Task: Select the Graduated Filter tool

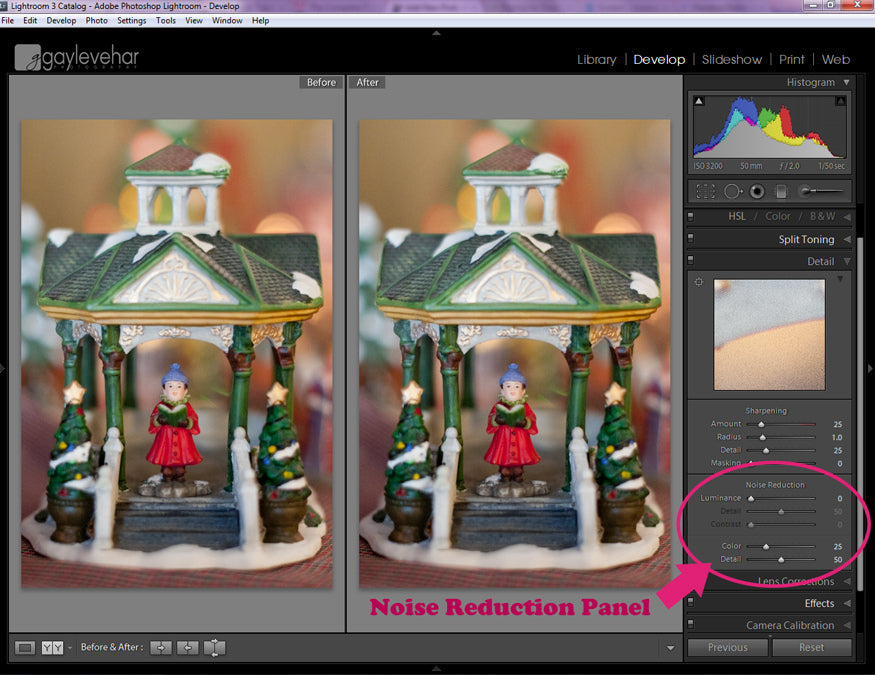Action: (781, 191)
